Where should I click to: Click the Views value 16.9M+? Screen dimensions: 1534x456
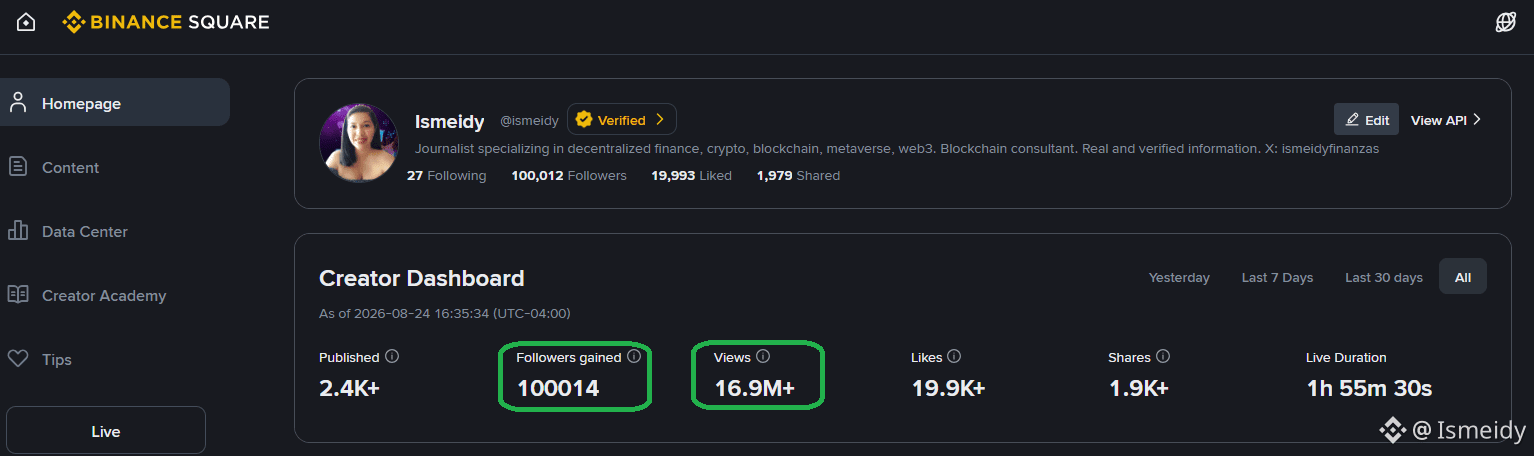(754, 388)
